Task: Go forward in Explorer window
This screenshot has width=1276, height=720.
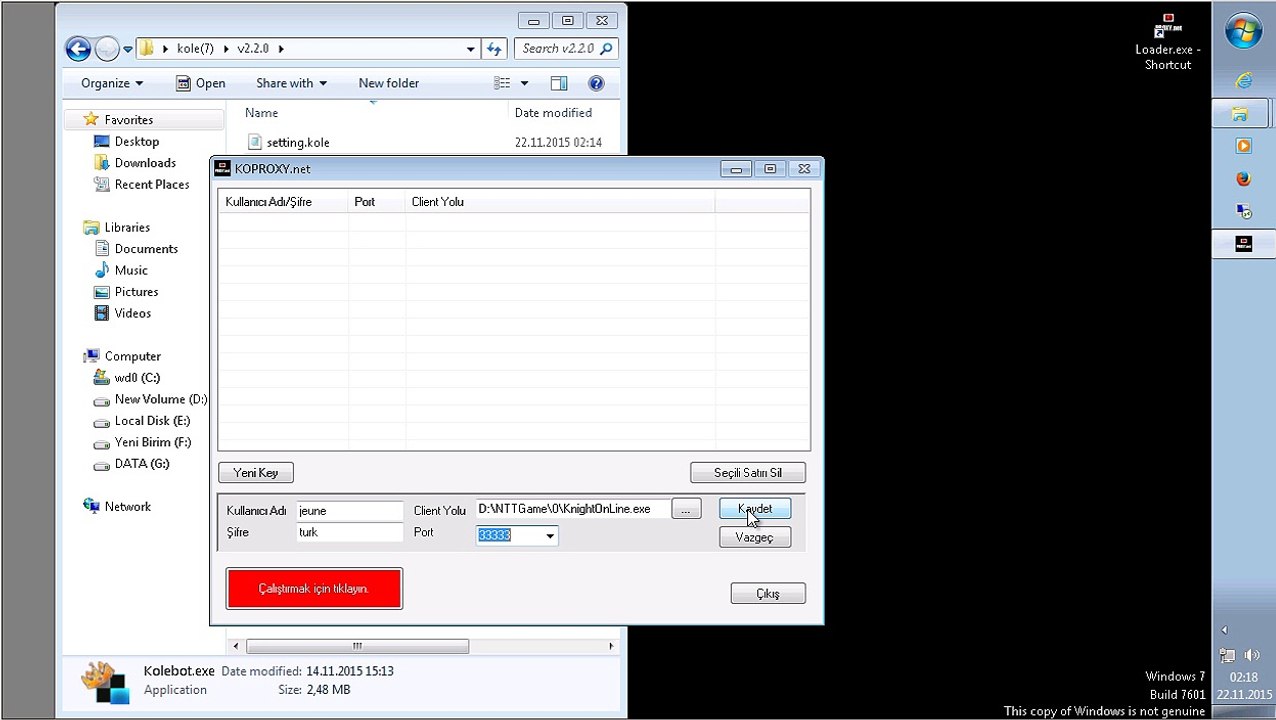Action: coord(107,48)
